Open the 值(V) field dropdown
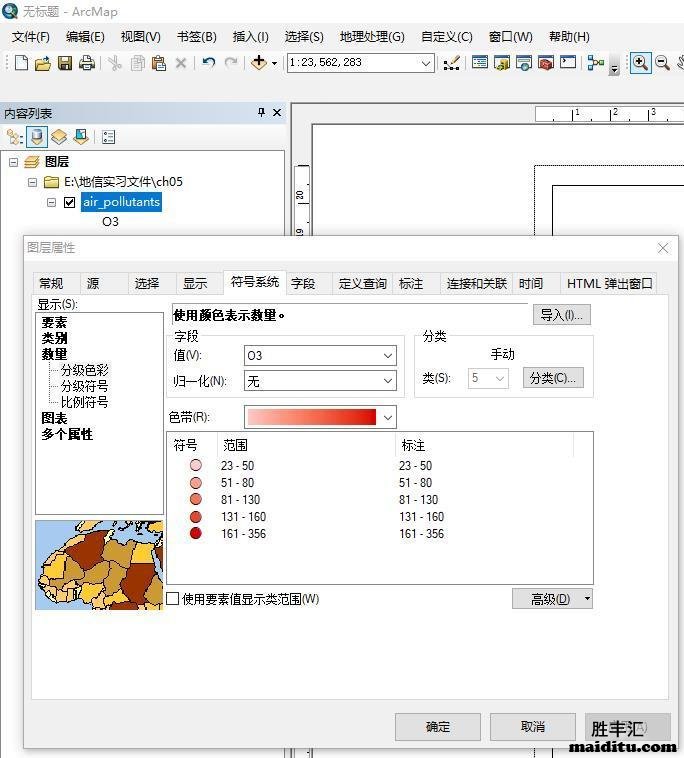 (388, 356)
